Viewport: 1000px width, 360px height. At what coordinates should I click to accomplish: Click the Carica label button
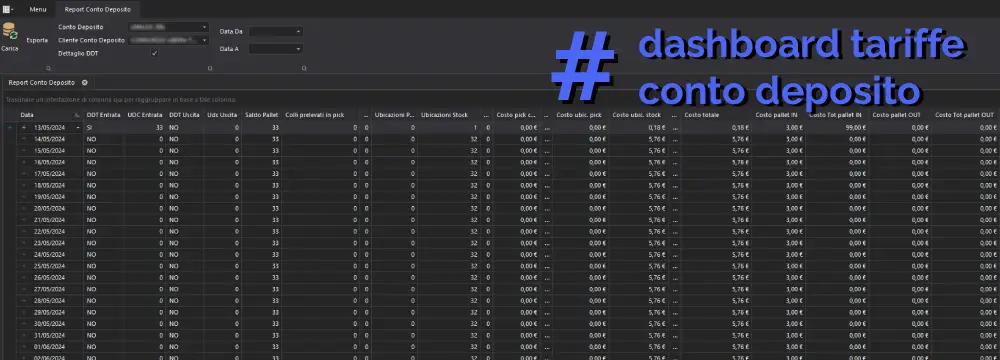10,49
